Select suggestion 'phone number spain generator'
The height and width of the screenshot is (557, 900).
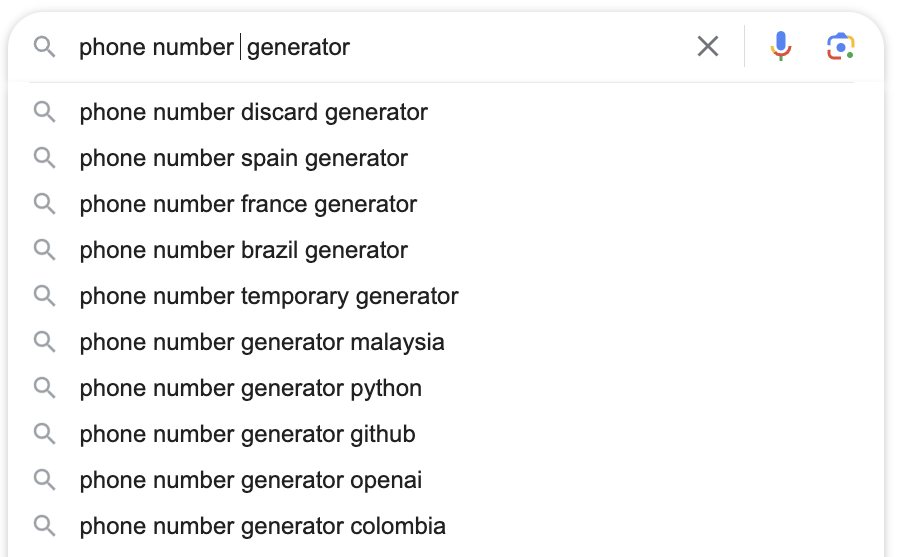tap(243, 158)
